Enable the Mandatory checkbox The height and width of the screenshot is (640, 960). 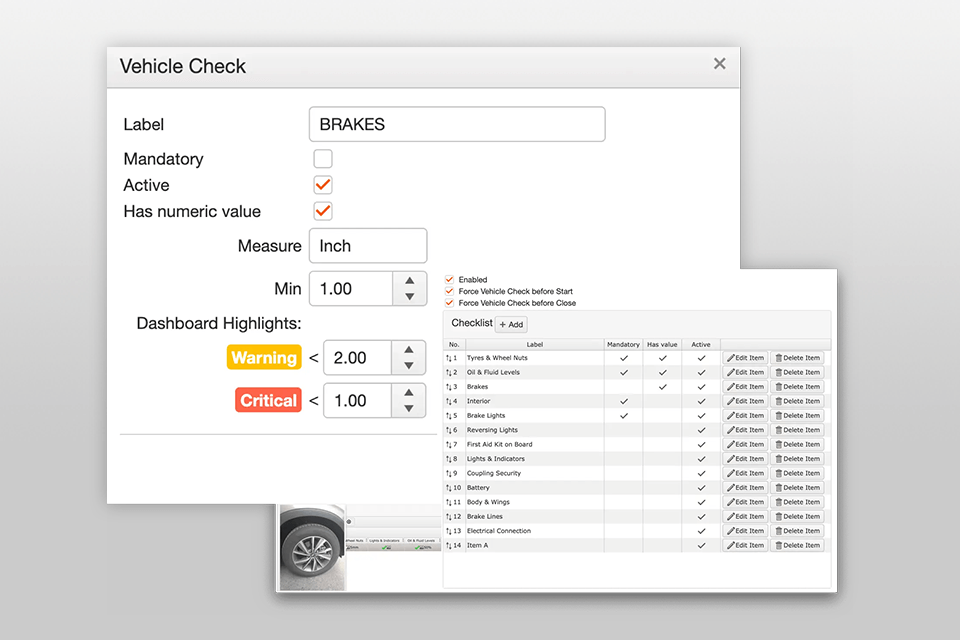(x=323, y=159)
